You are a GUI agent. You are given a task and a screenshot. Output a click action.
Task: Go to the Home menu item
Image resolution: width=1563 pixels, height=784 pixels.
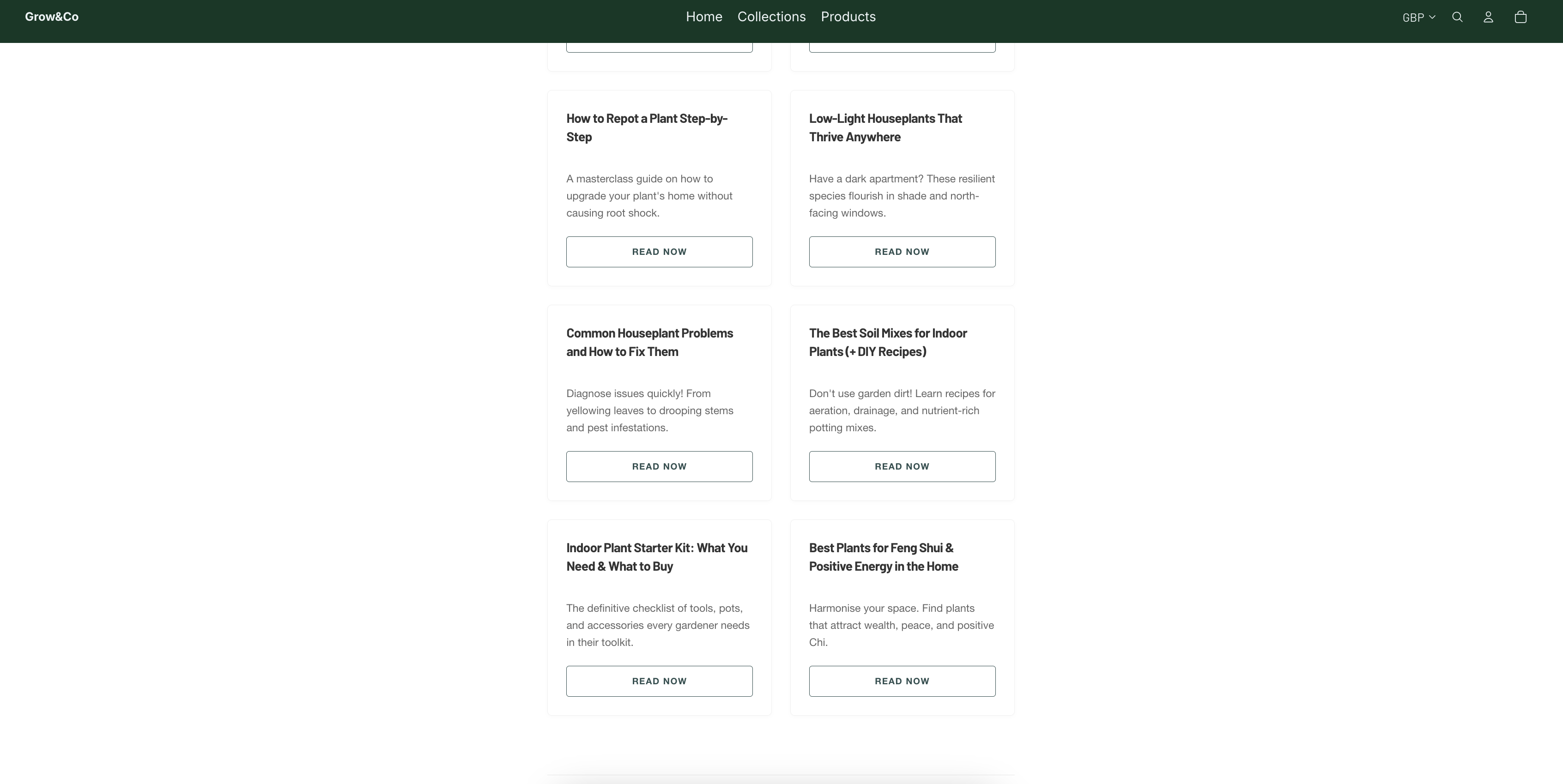click(704, 17)
